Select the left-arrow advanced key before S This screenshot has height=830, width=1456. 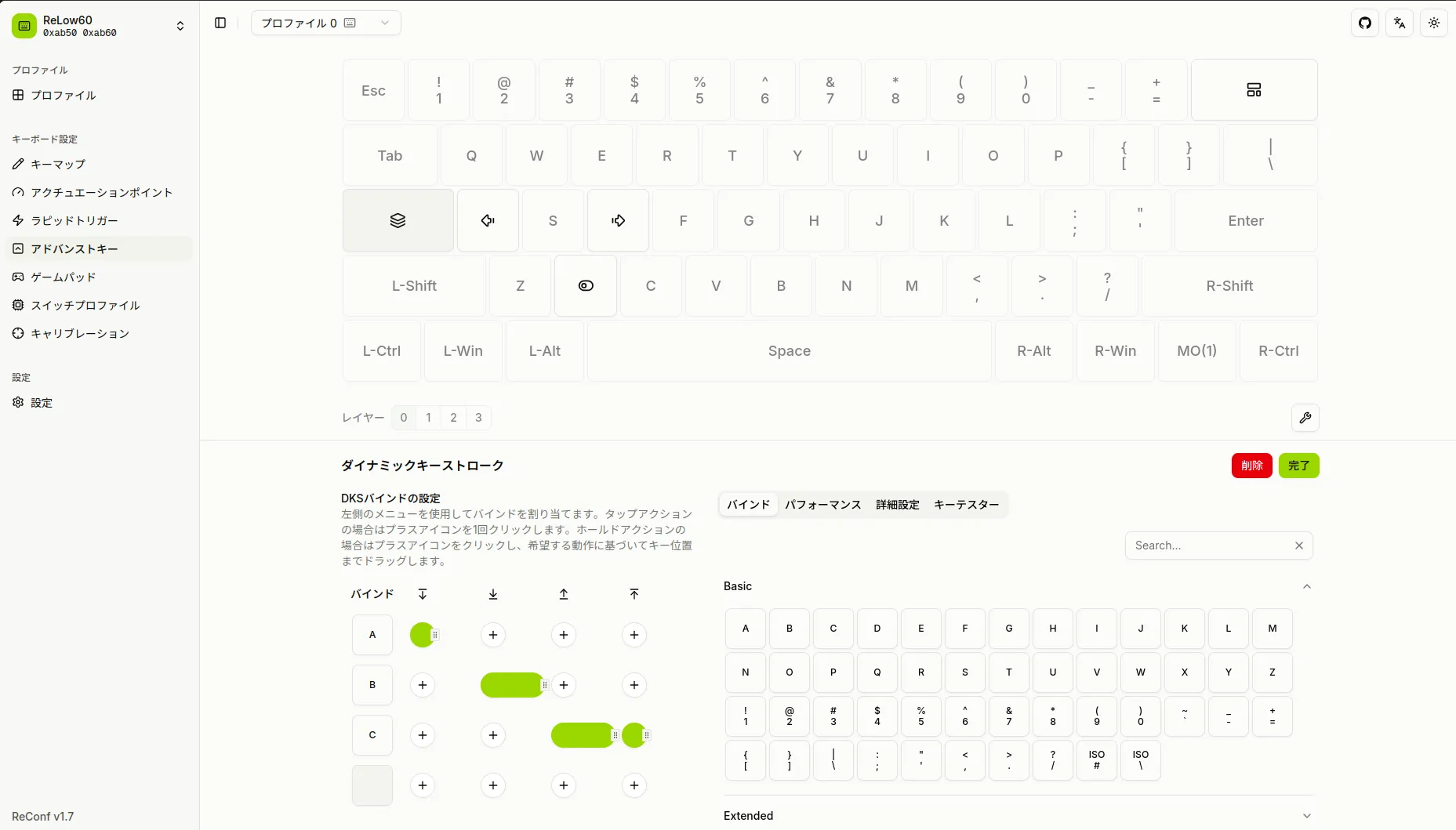488,220
